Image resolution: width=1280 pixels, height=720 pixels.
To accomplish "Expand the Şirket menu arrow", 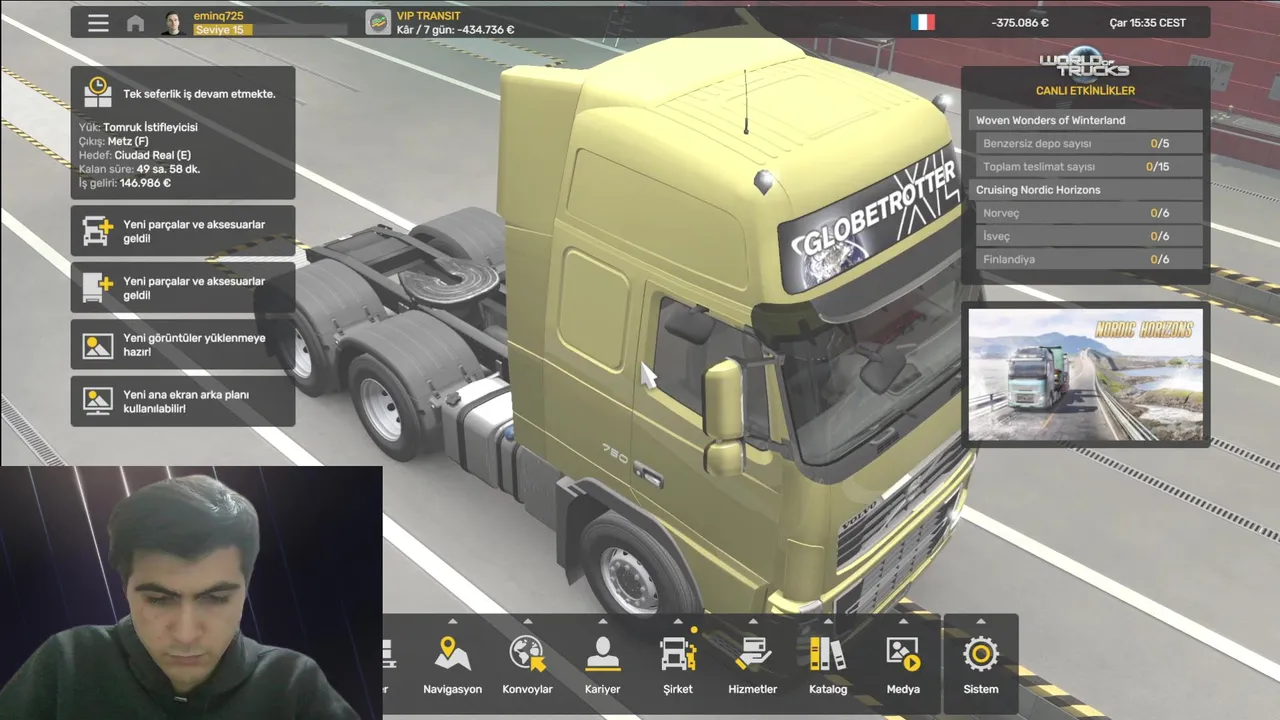I will (678, 621).
